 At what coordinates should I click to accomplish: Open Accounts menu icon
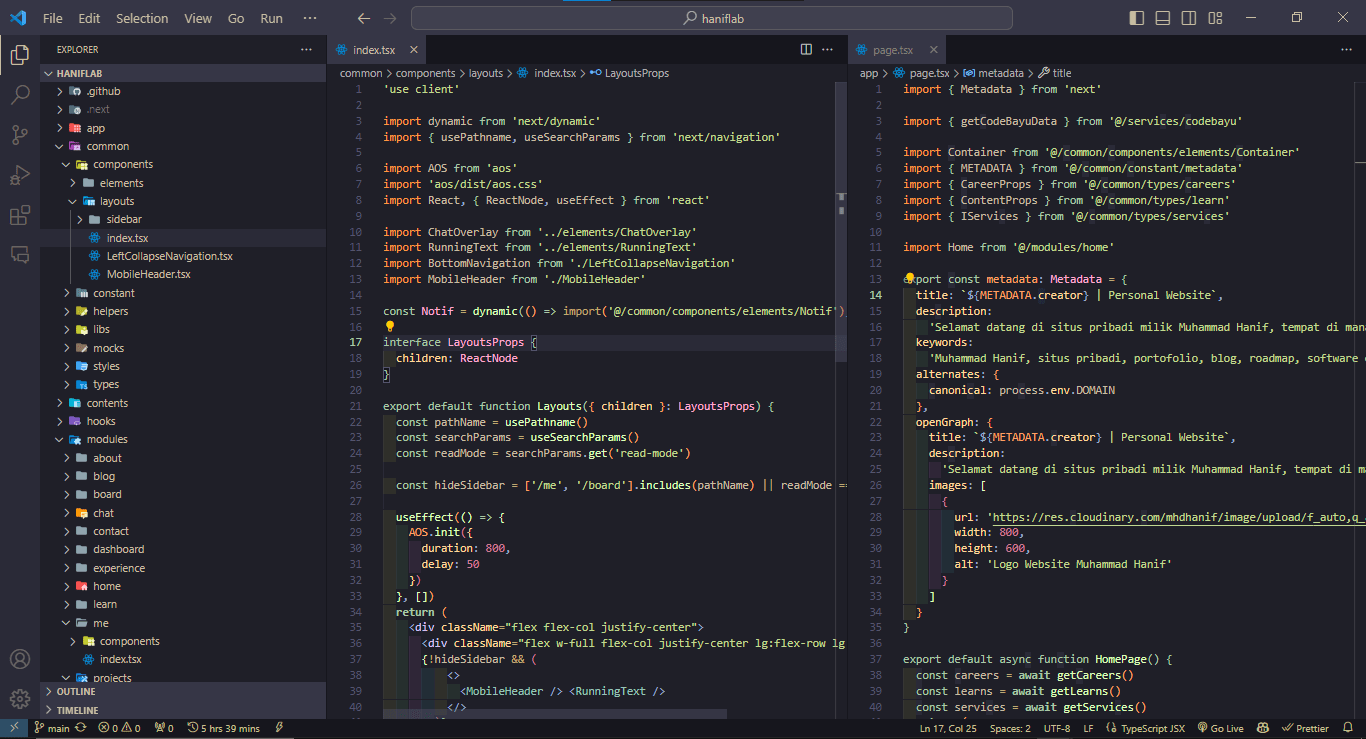20,660
